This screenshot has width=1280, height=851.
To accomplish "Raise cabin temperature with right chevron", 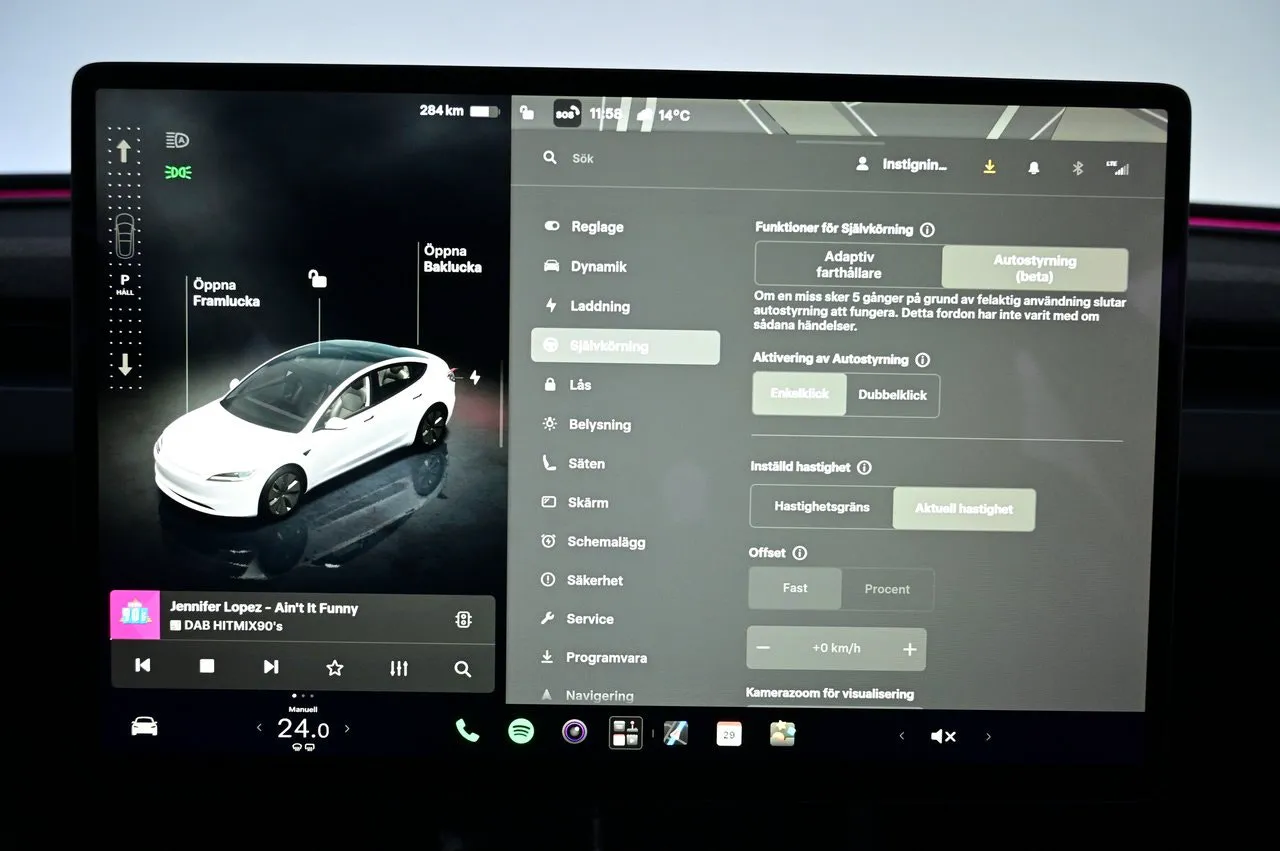I will point(347,729).
